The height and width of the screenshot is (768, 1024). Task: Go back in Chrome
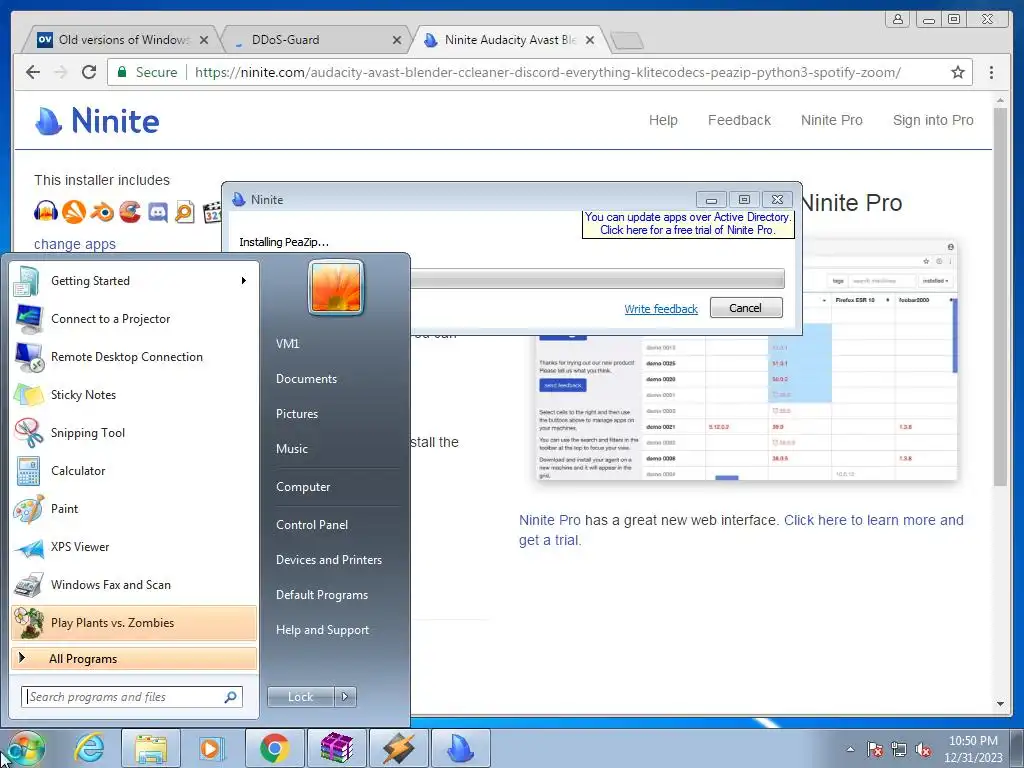[x=33, y=72]
